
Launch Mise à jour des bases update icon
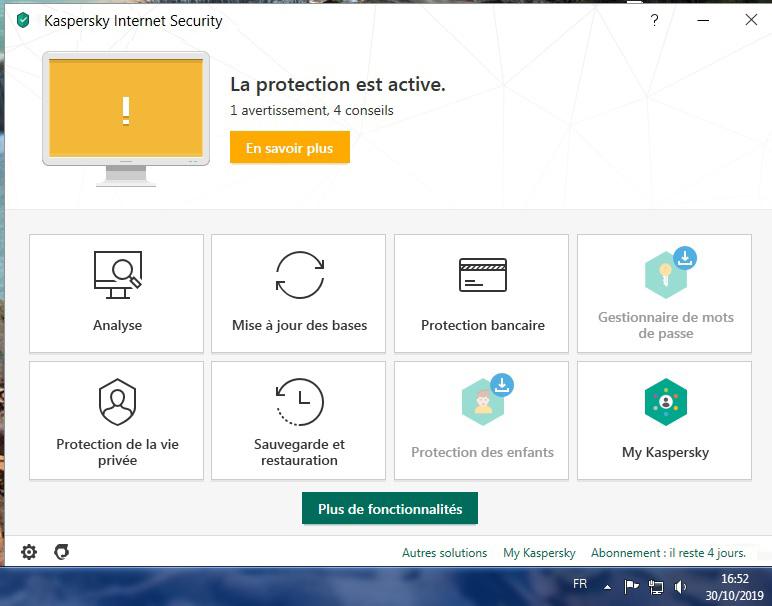click(x=299, y=275)
